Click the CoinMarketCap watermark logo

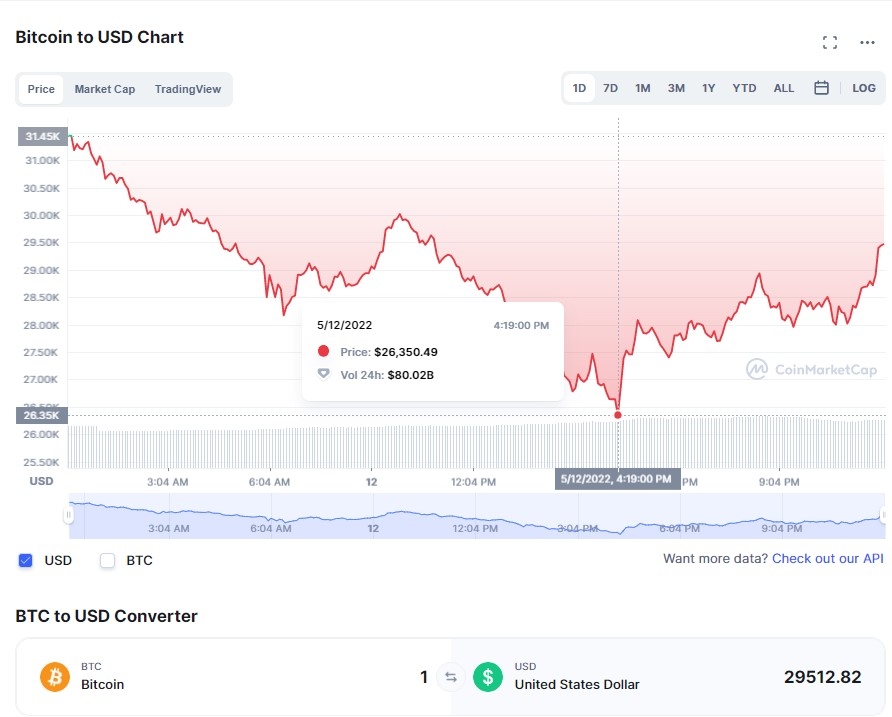tap(812, 369)
